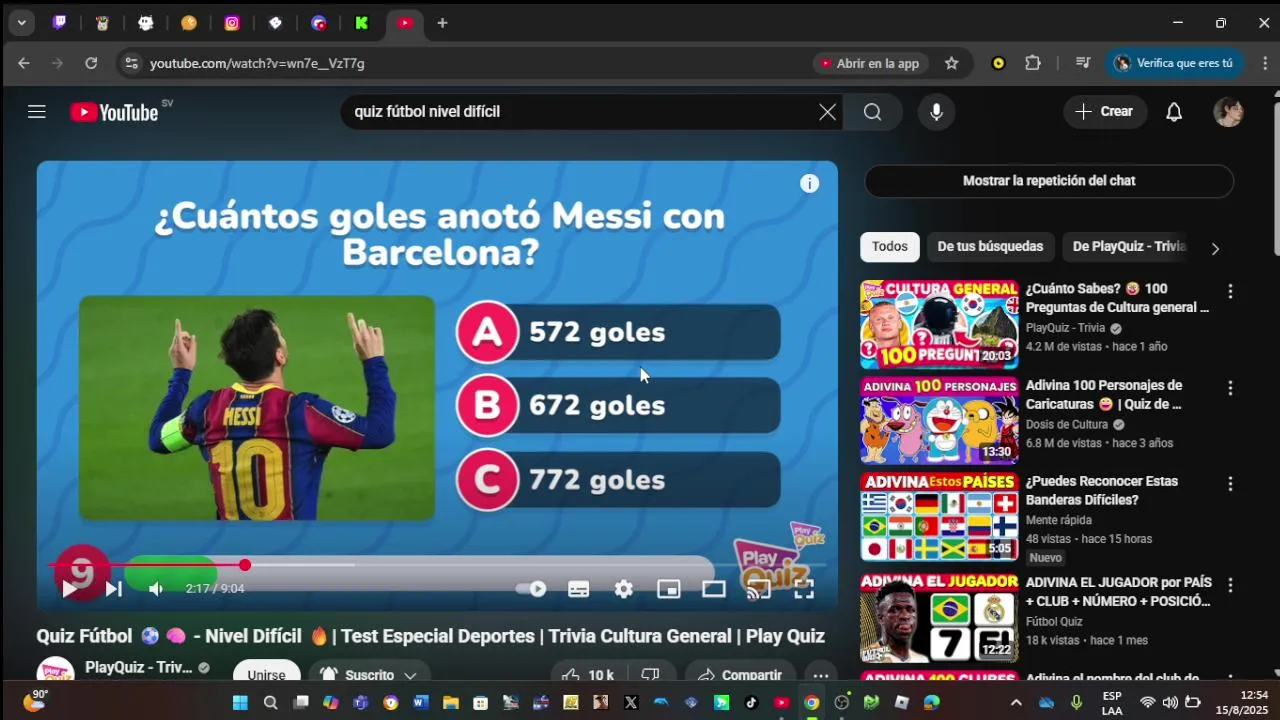The height and width of the screenshot is (720, 1280).
Task: Enter full screen mode
Action: click(x=803, y=589)
